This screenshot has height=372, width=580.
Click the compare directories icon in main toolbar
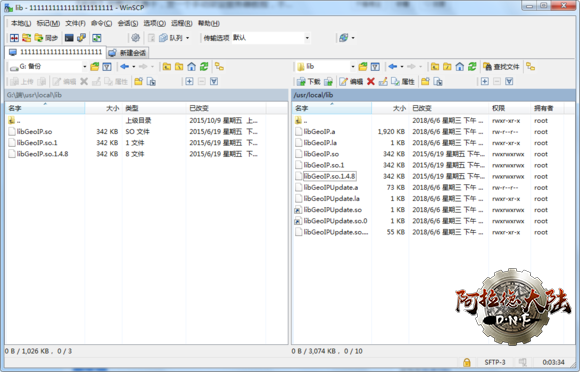14,38
